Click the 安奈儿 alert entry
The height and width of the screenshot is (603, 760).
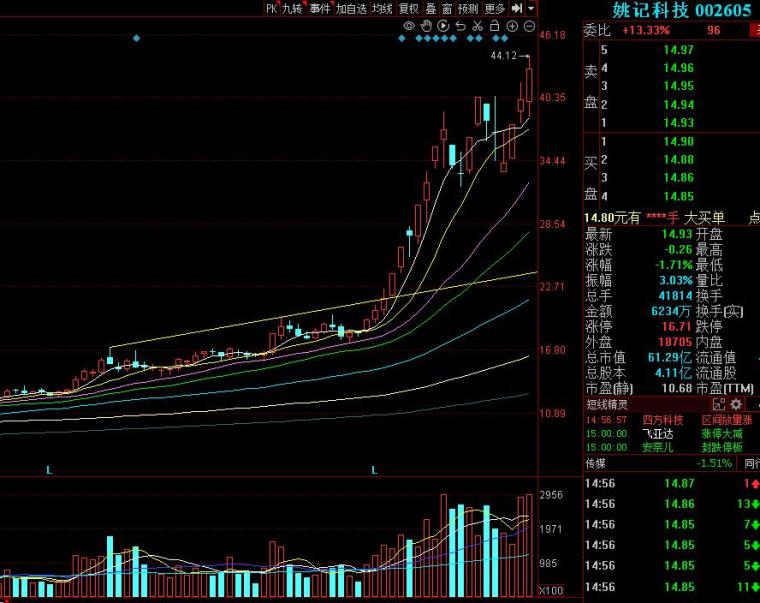point(658,447)
